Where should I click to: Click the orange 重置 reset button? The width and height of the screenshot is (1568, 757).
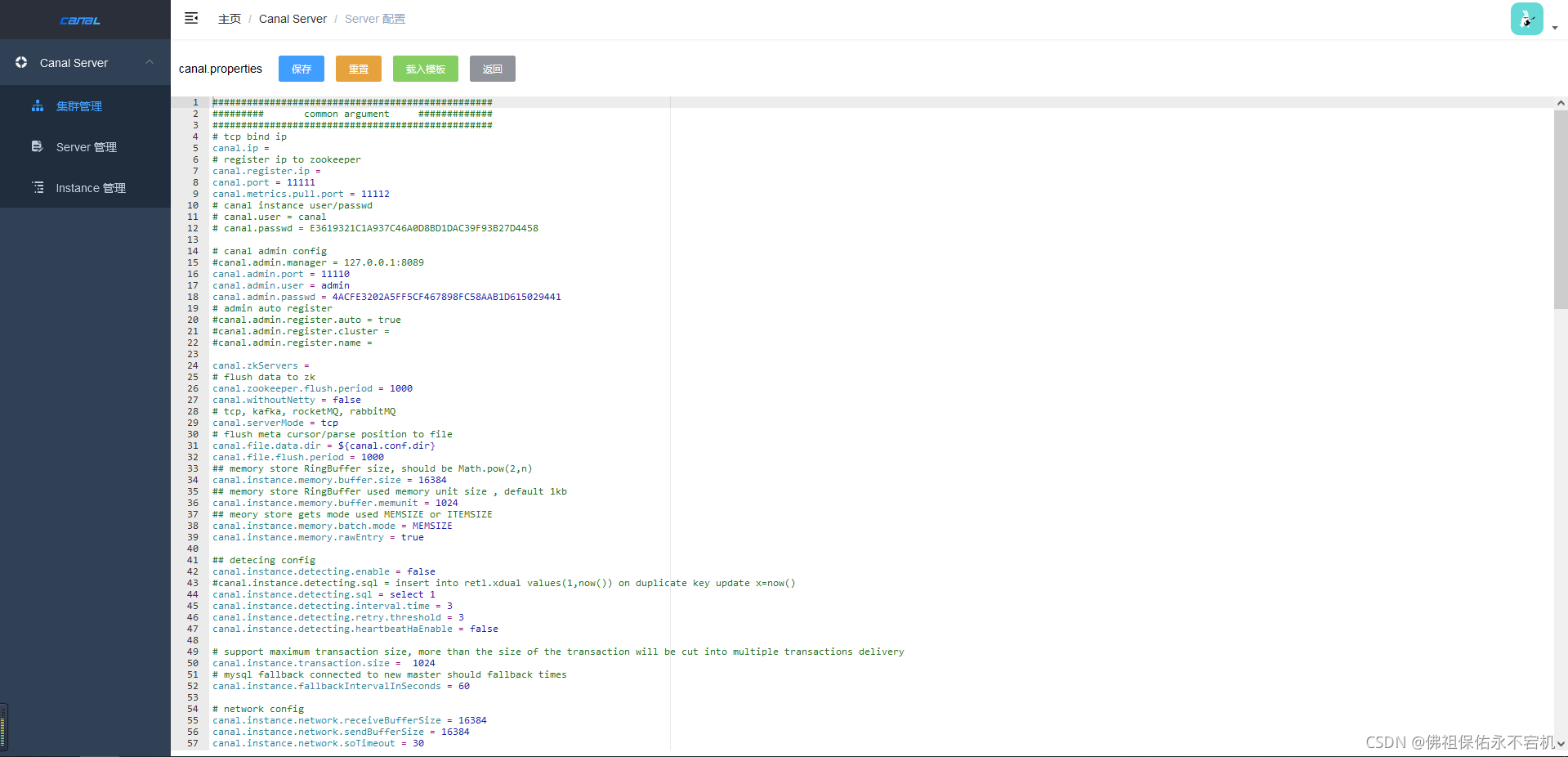[359, 69]
